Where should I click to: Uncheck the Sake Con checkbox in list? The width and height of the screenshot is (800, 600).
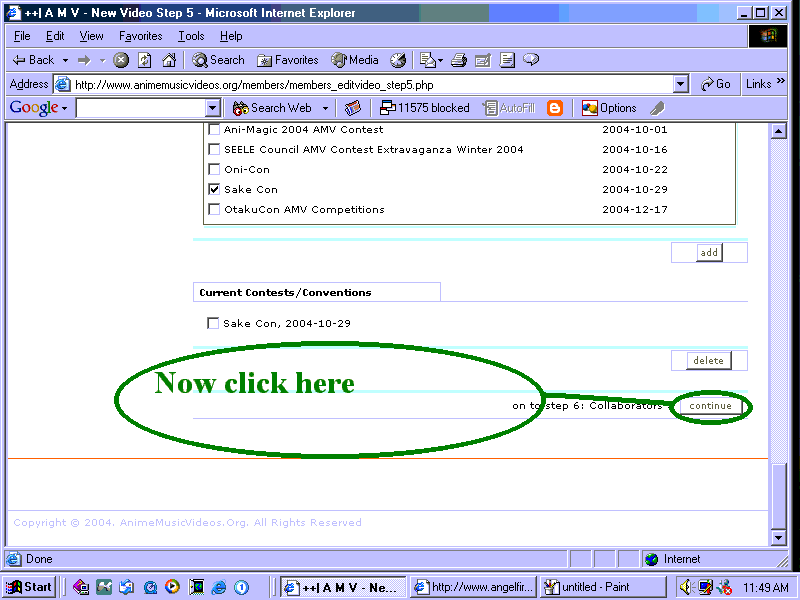[214, 189]
